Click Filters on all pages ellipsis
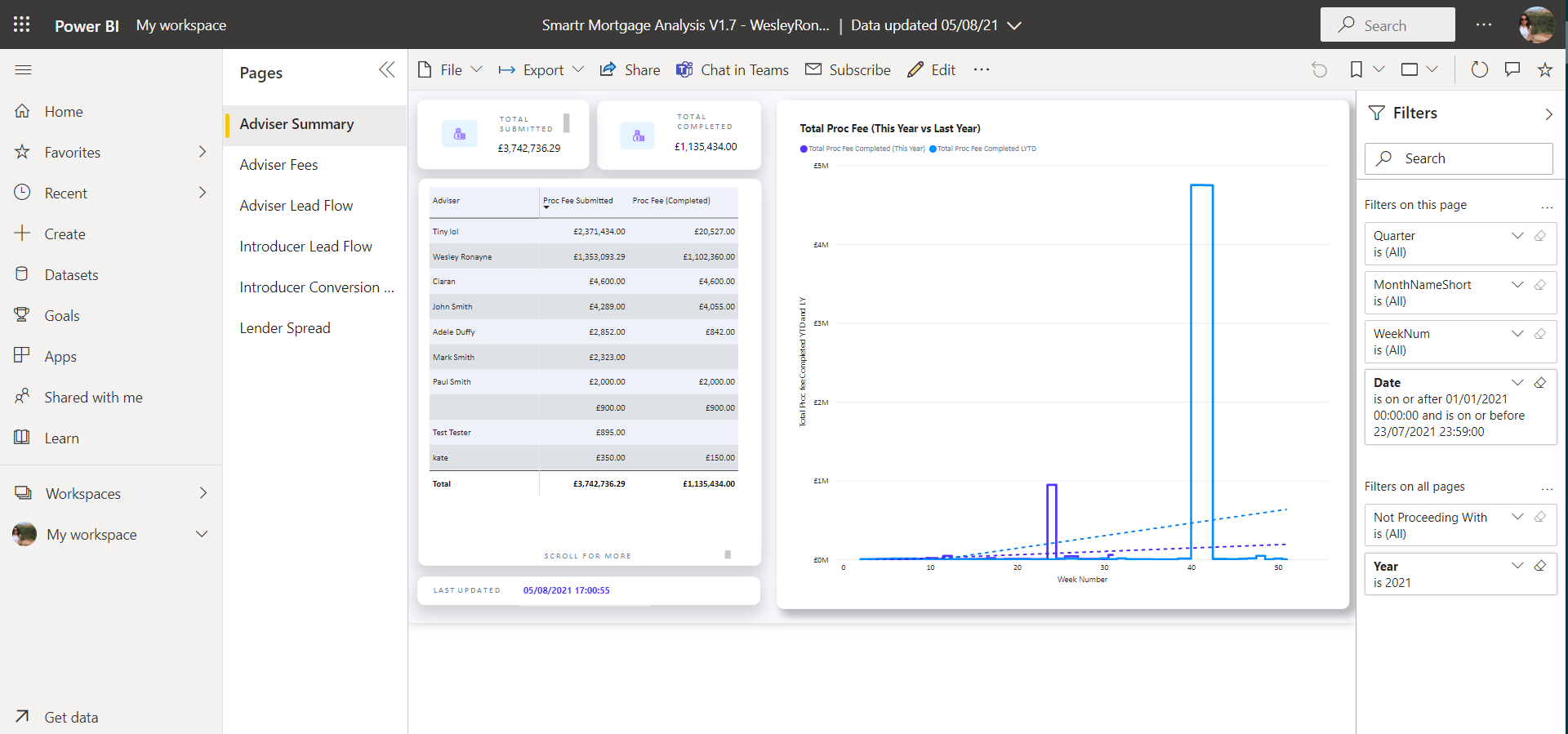Image resolution: width=1568 pixels, height=734 pixels. click(x=1547, y=487)
